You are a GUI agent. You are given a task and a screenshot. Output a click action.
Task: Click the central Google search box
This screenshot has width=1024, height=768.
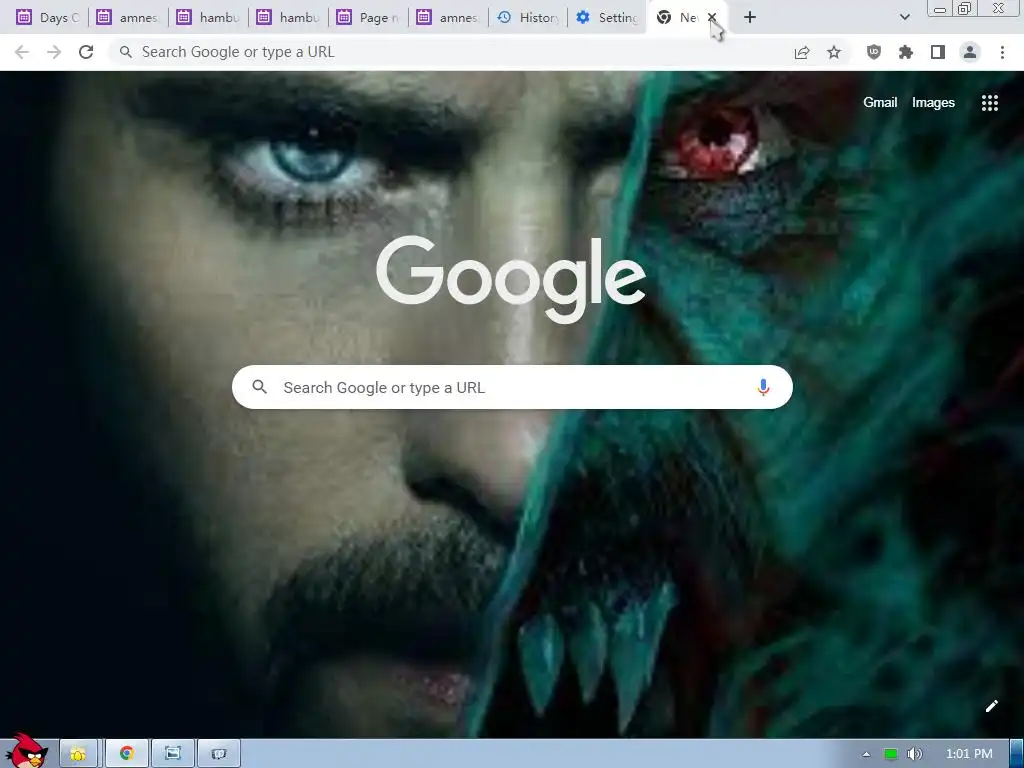pyautogui.click(x=512, y=387)
